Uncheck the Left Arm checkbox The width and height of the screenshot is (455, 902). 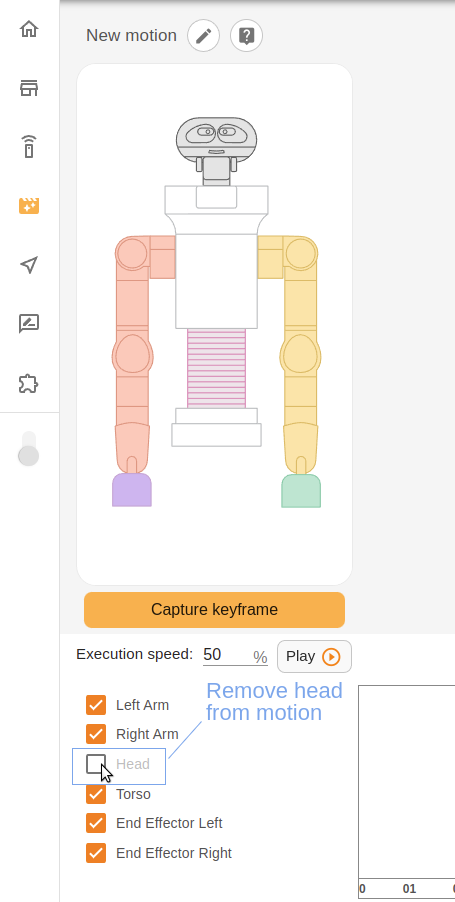tap(96, 705)
